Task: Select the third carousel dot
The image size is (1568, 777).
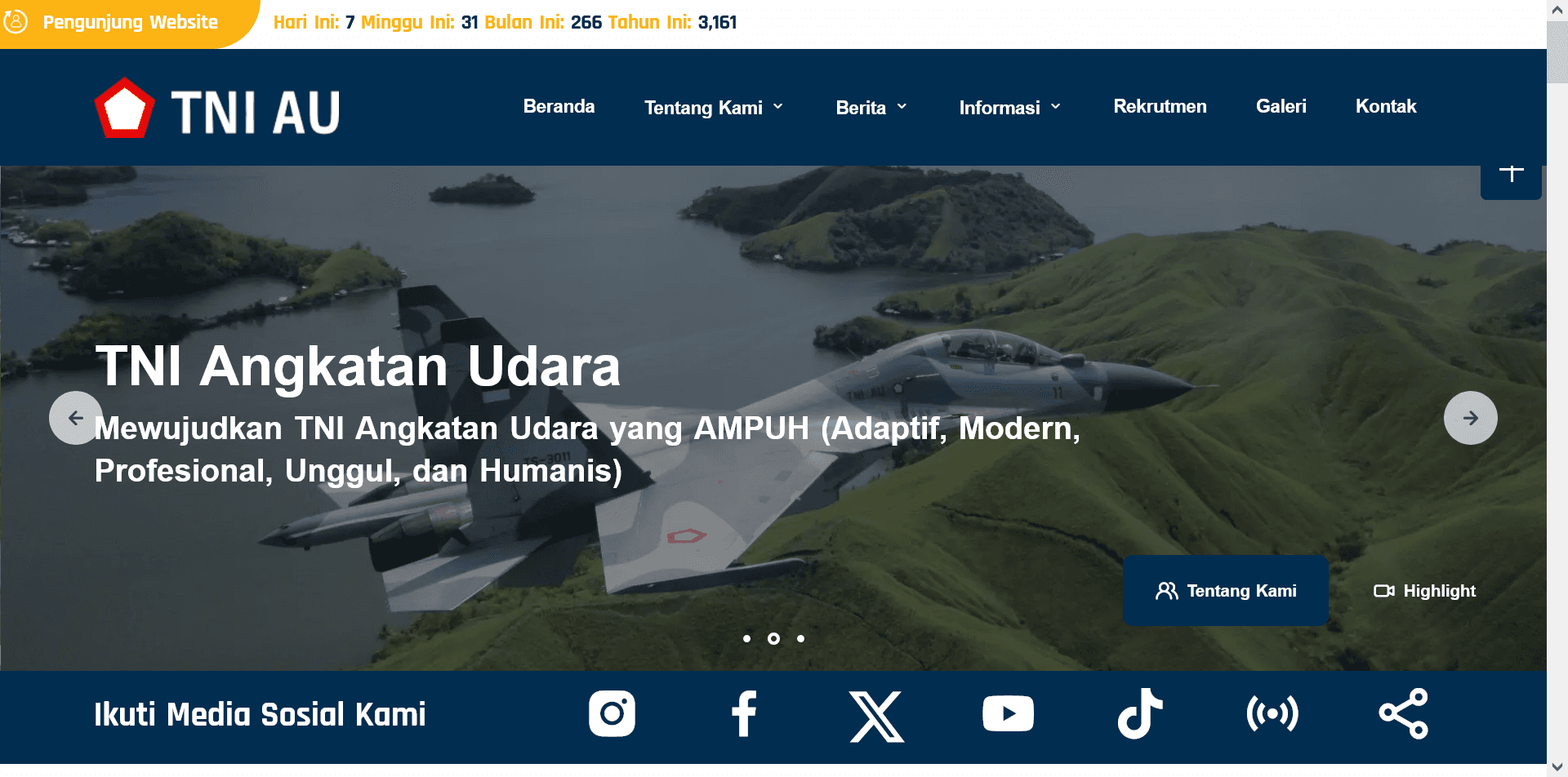Action: tap(800, 638)
